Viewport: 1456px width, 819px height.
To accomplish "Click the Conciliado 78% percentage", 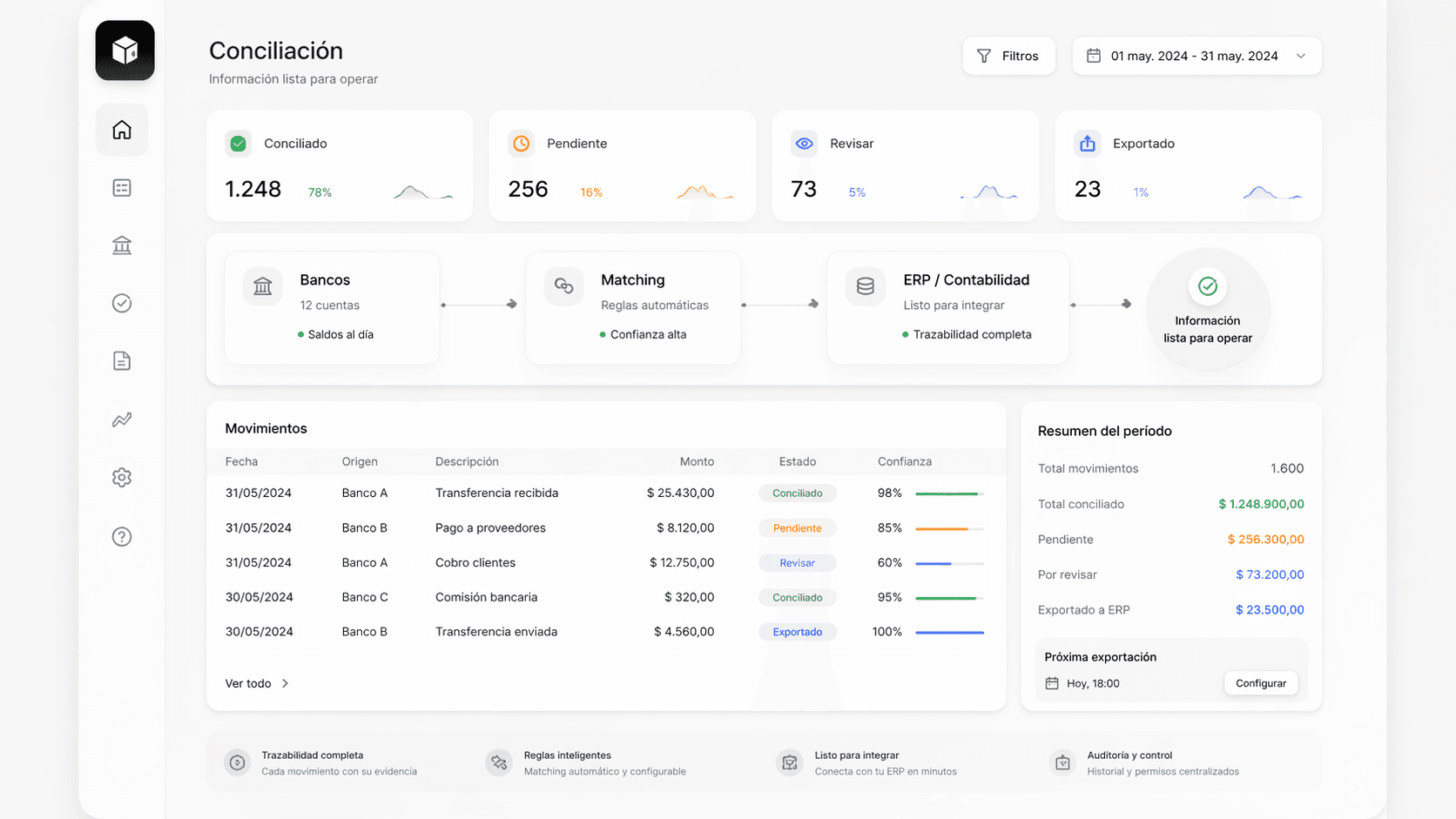I will tap(320, 192).
